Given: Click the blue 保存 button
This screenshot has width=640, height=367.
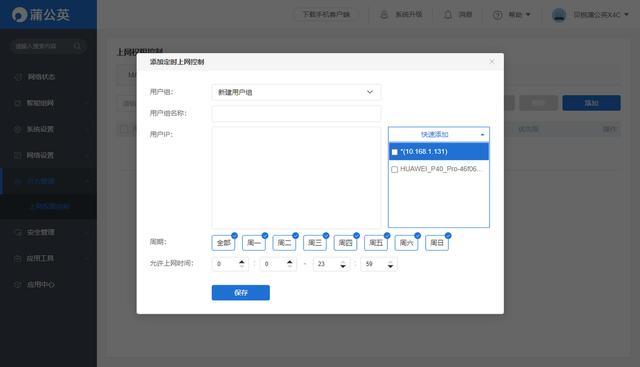Looking at the screenshot, I should coord(241,293).
